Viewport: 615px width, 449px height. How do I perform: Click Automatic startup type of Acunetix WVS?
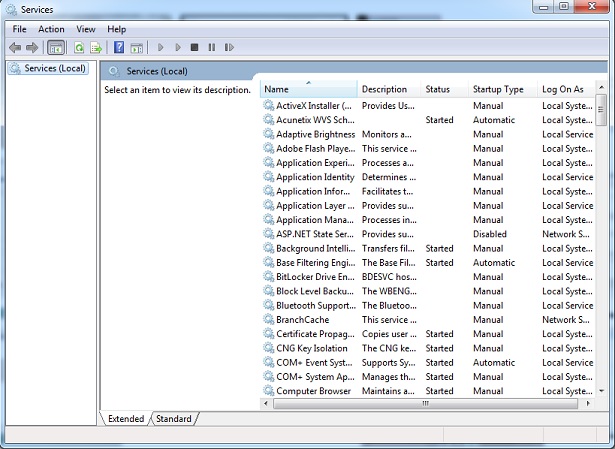(494, 120)
